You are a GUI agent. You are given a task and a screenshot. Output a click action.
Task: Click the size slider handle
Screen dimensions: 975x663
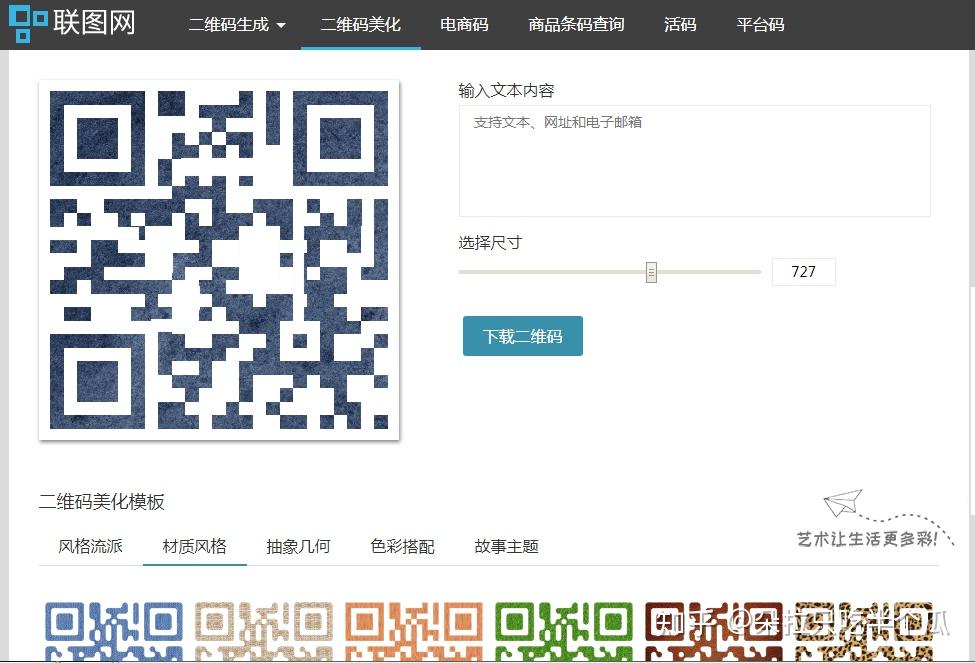point(651,272)
